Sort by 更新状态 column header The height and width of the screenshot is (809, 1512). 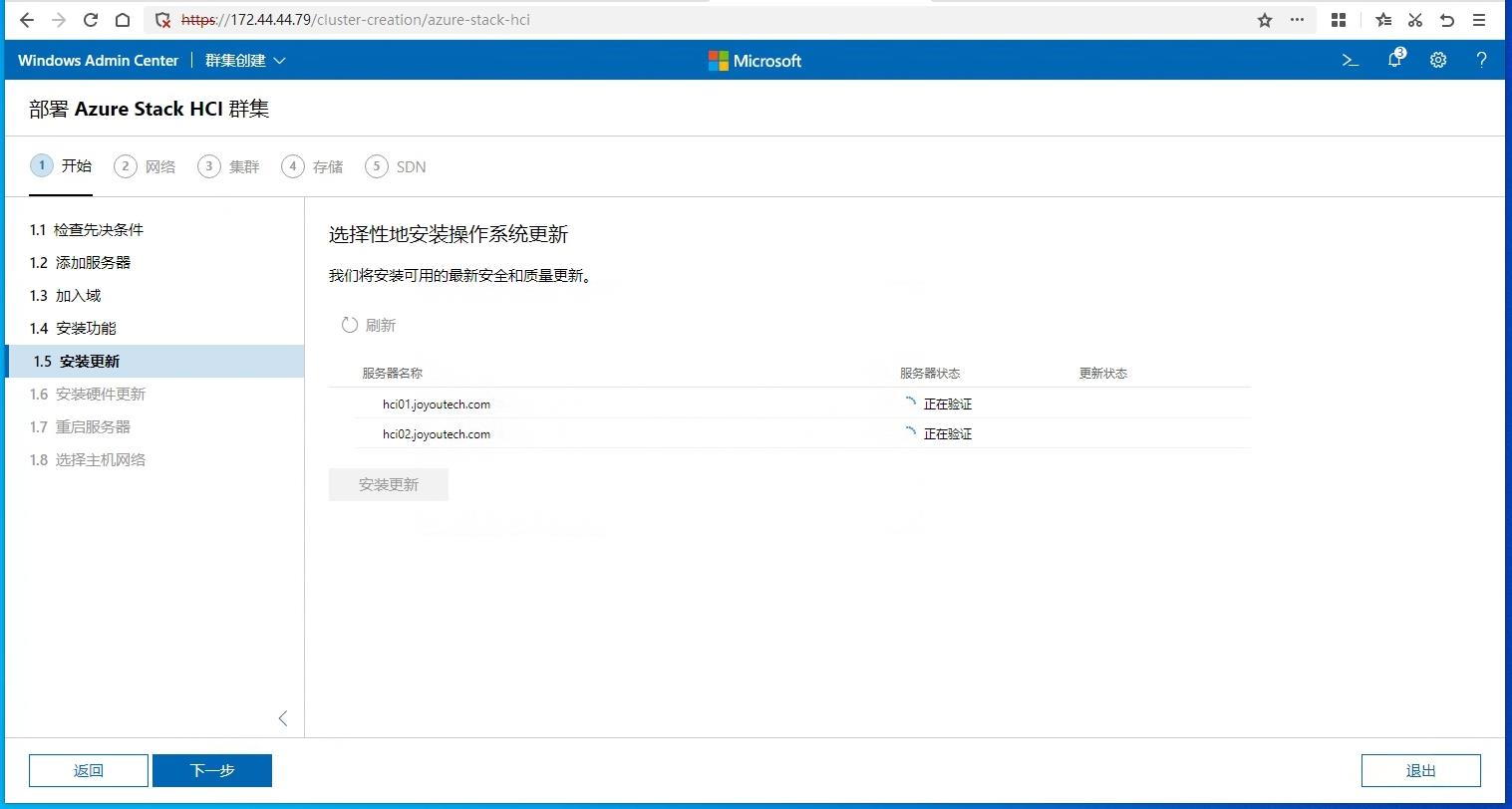click(1103, 374)
